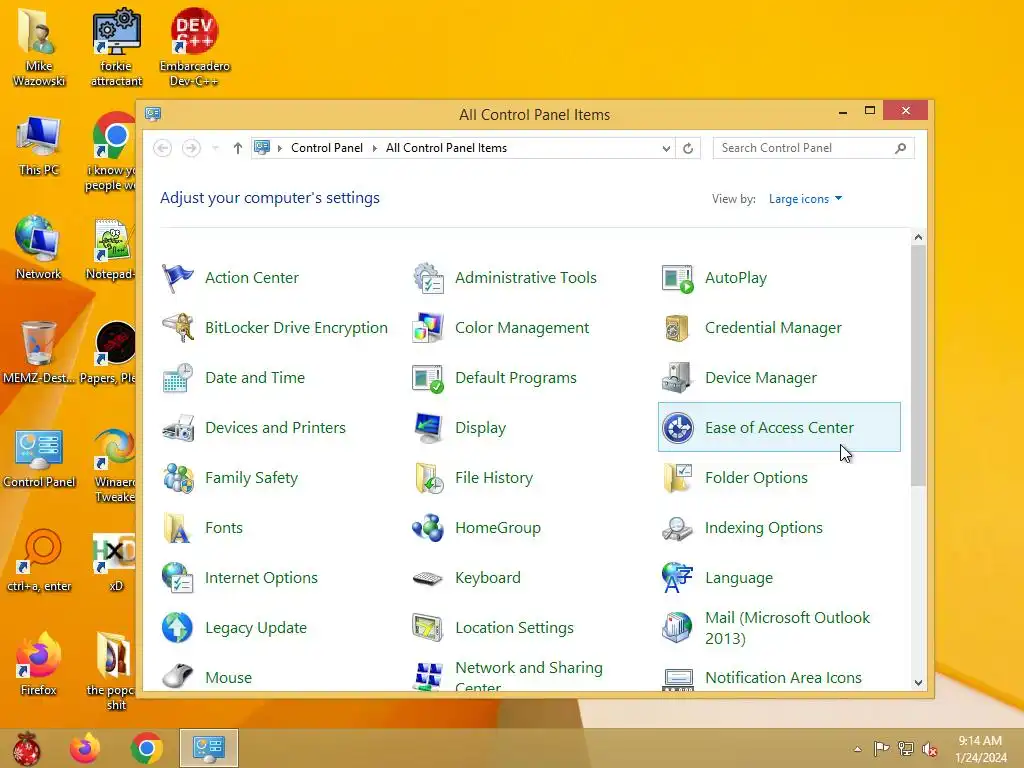Open the File History icon
The image size is (1024, 768).
[428, 478]
